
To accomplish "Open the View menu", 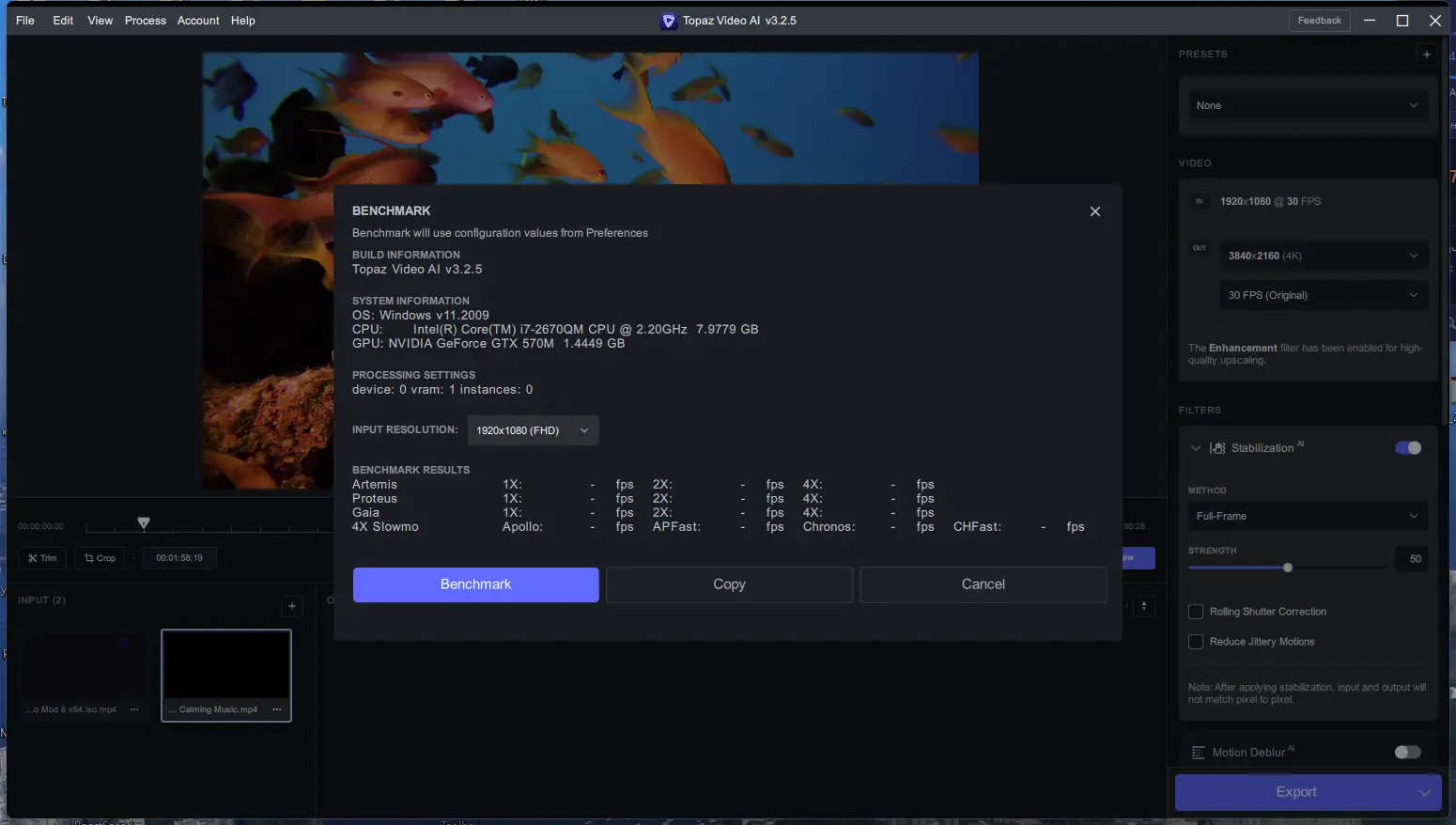I will pyautogui.click(x=101, y=21).
